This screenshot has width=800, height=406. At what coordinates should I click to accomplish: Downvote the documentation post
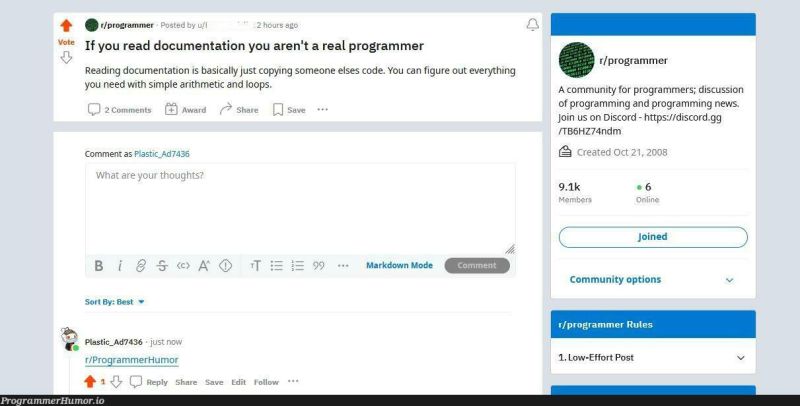tap(66, 58)
